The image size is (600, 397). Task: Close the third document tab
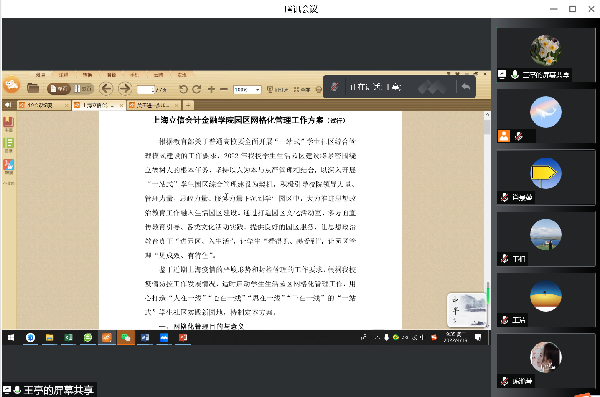[x=176, y=105]
